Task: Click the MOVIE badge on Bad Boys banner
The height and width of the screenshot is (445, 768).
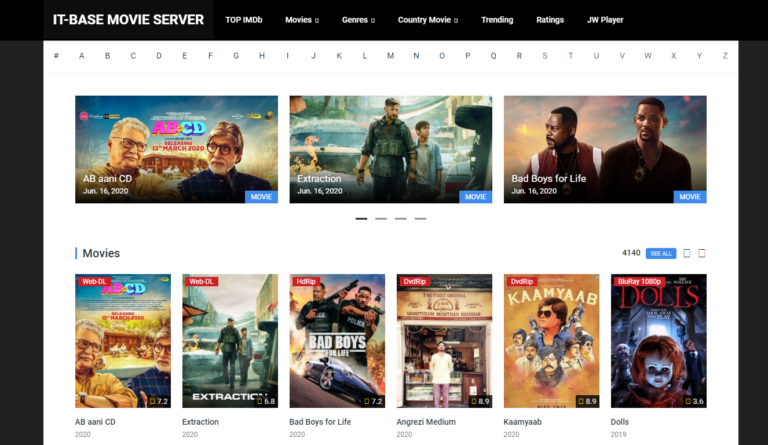Action: [690, 197]
